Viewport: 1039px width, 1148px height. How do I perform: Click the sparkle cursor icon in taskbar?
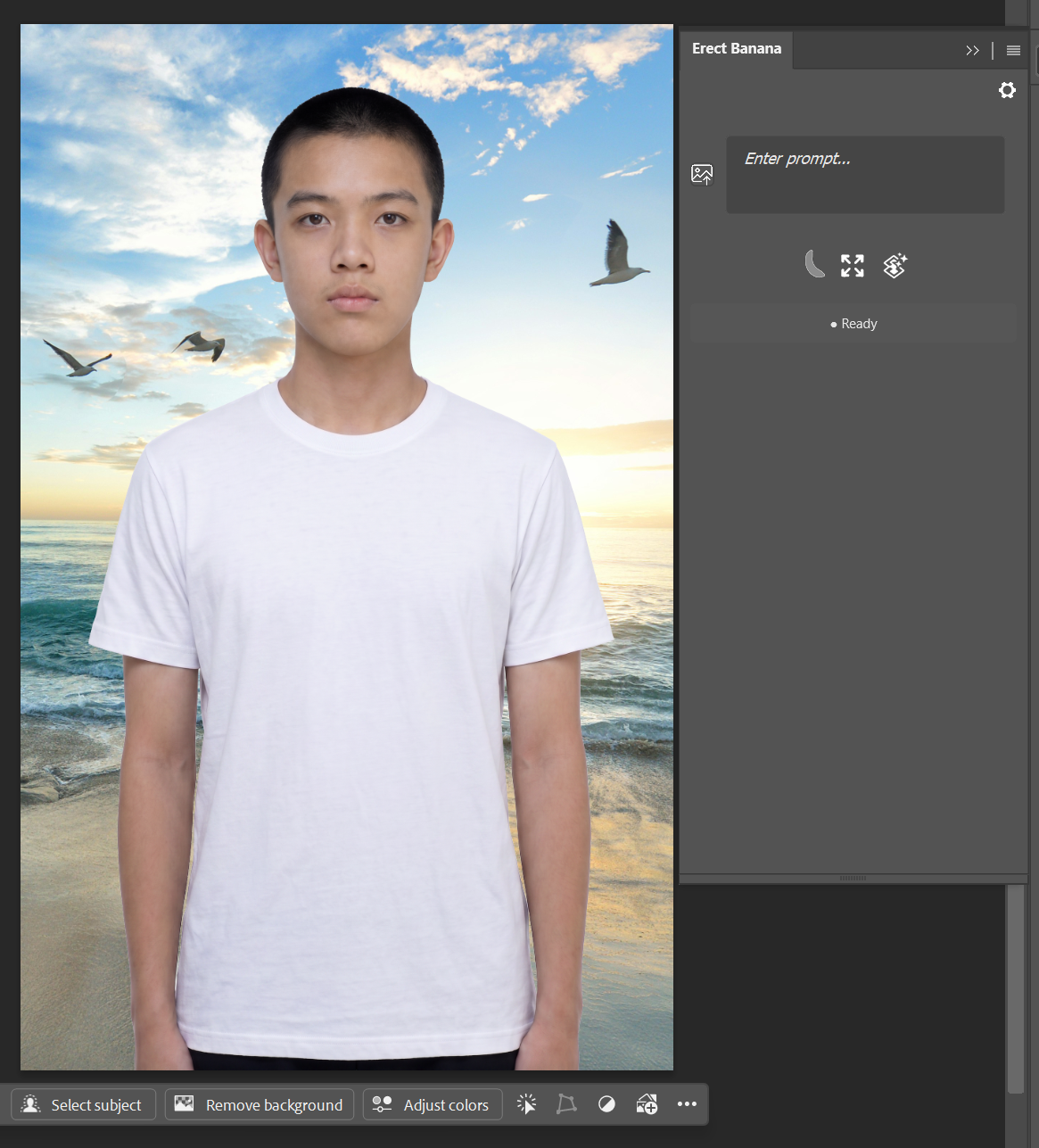pos(527,1104)
